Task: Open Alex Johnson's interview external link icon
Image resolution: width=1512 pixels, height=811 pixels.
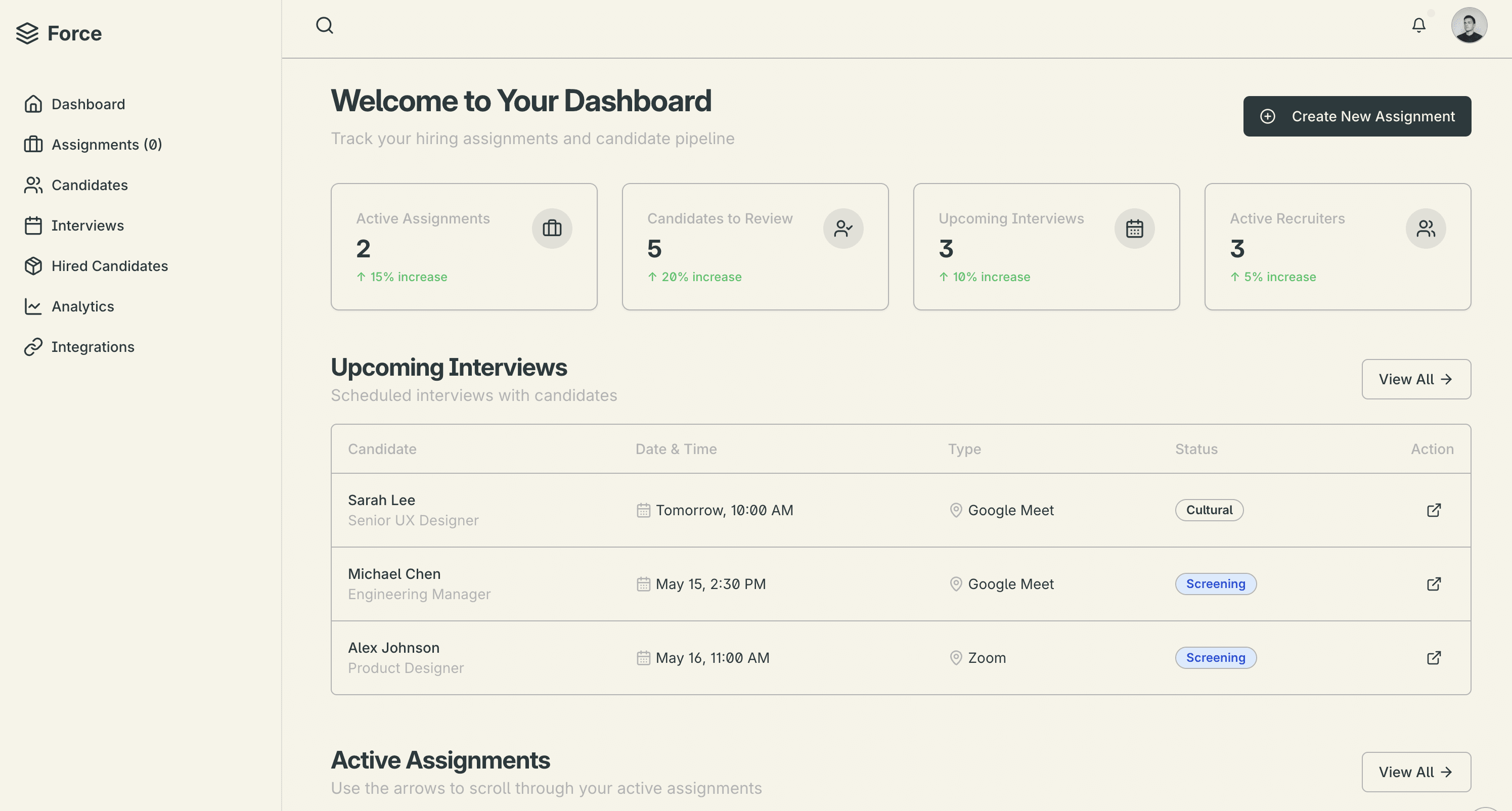Action: pos(1433,658)
